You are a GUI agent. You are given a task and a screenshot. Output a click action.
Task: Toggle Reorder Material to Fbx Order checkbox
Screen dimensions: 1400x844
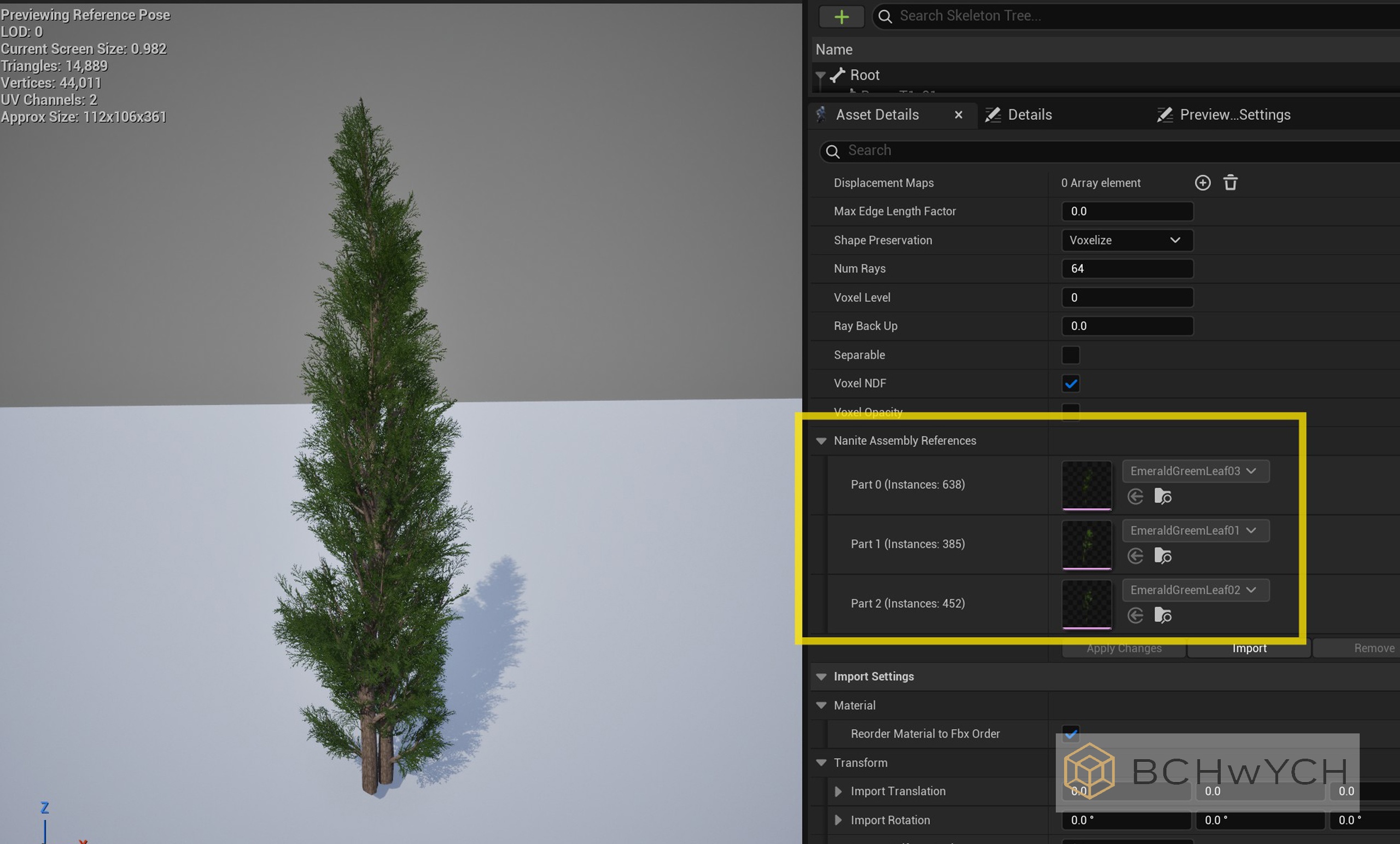[1070, 734]
